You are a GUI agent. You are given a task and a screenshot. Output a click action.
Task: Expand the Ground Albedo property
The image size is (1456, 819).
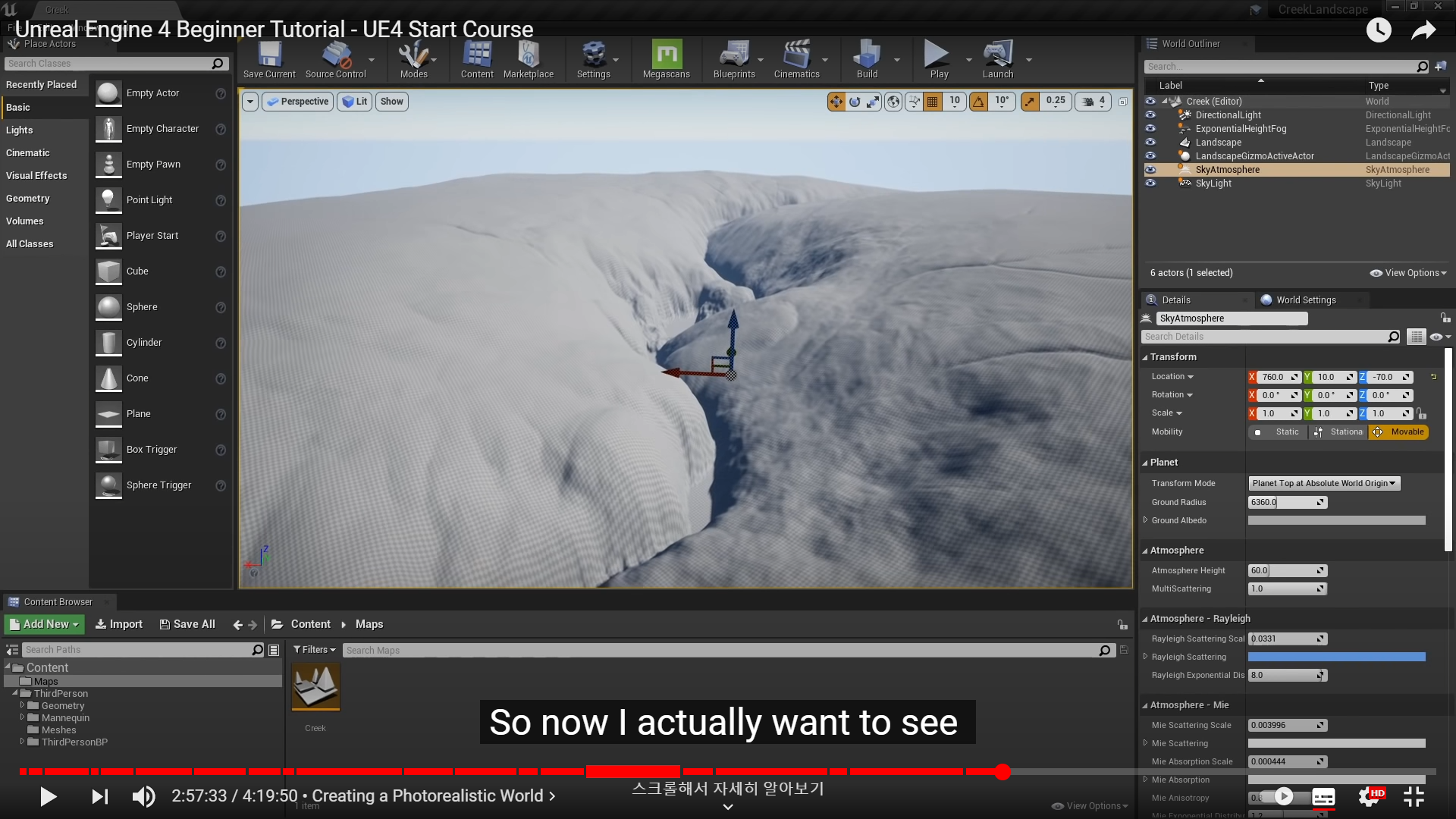coord(1146,520)
